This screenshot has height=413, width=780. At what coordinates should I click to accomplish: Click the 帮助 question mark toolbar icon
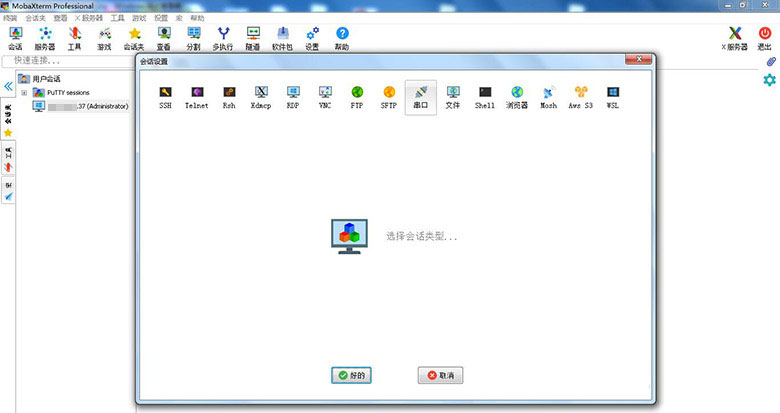click(342, 39)
